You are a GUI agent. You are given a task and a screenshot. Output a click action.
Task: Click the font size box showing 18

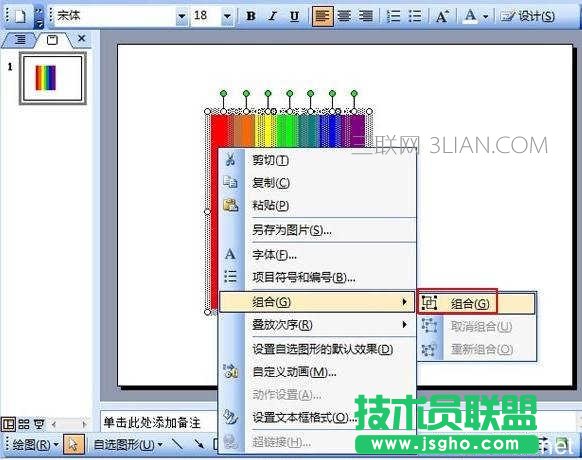pyautogui.click(x=206, y=16)
